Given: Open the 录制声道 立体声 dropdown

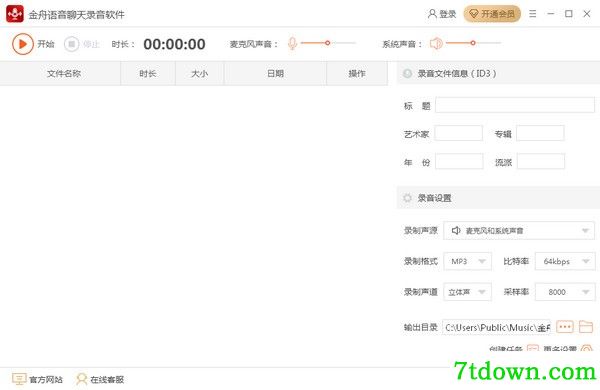Looking at the screenshot, I should [x=467, y=292].
